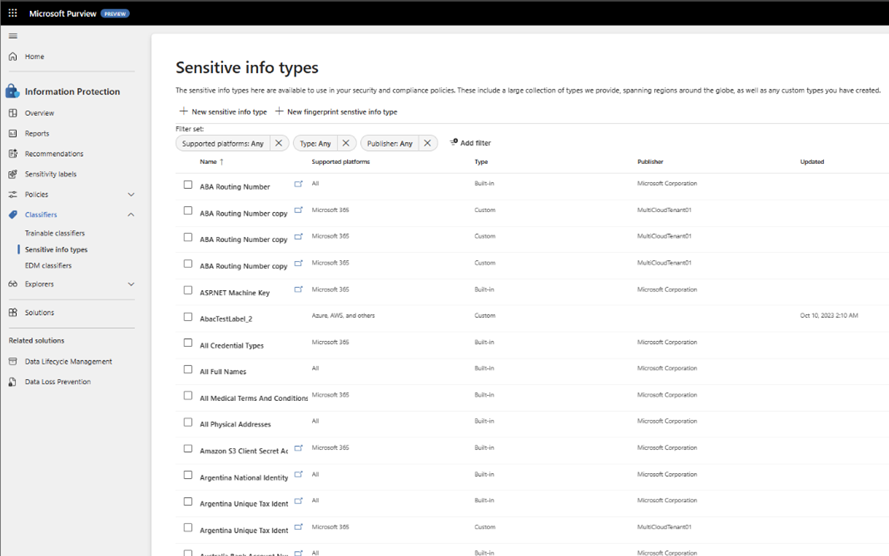Open the Data Lifecycle Management link
Viewport: 889px width, 556px height.
point(68,361)
